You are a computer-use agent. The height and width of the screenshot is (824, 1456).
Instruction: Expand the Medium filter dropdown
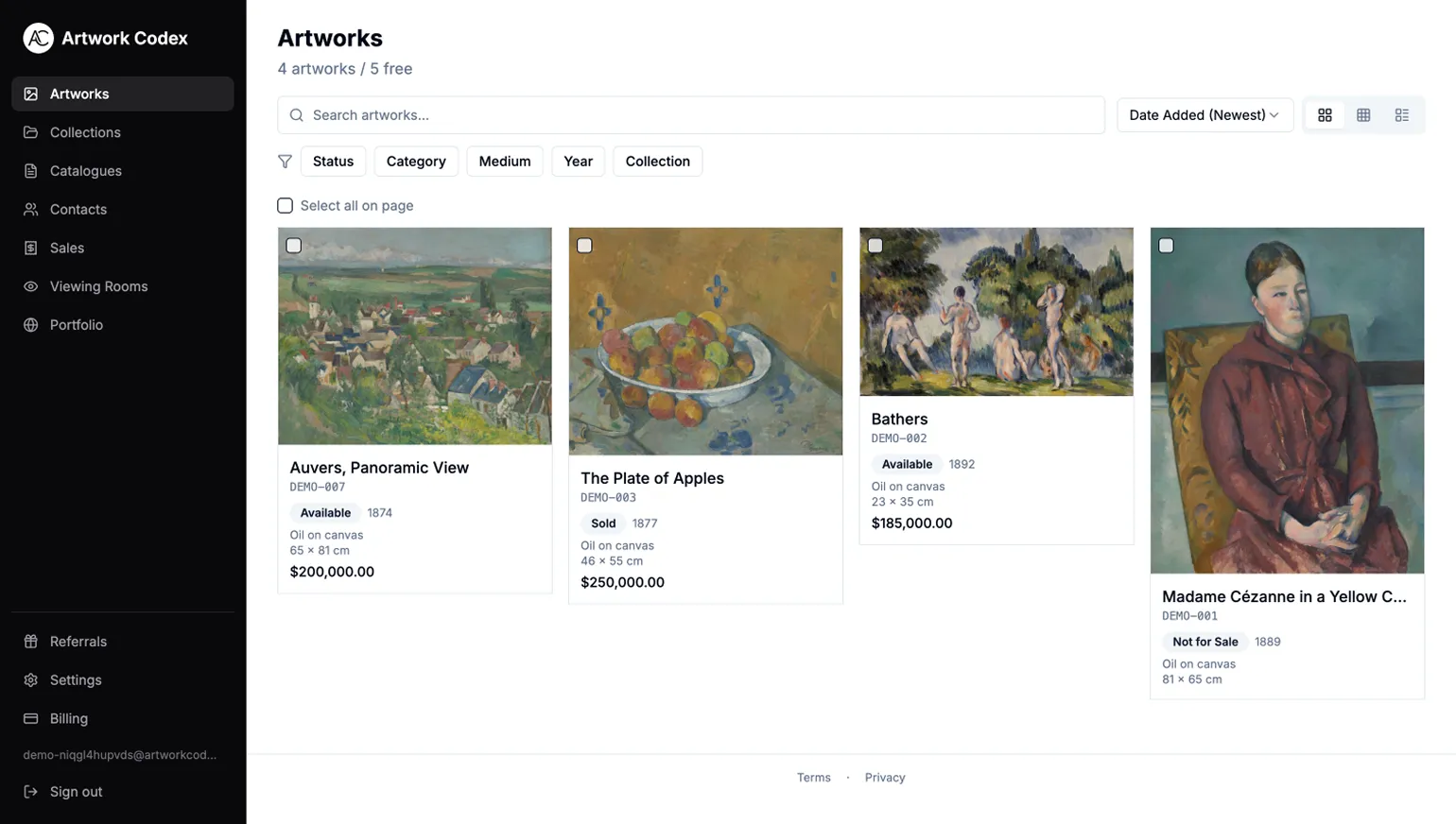coord(504,162)
